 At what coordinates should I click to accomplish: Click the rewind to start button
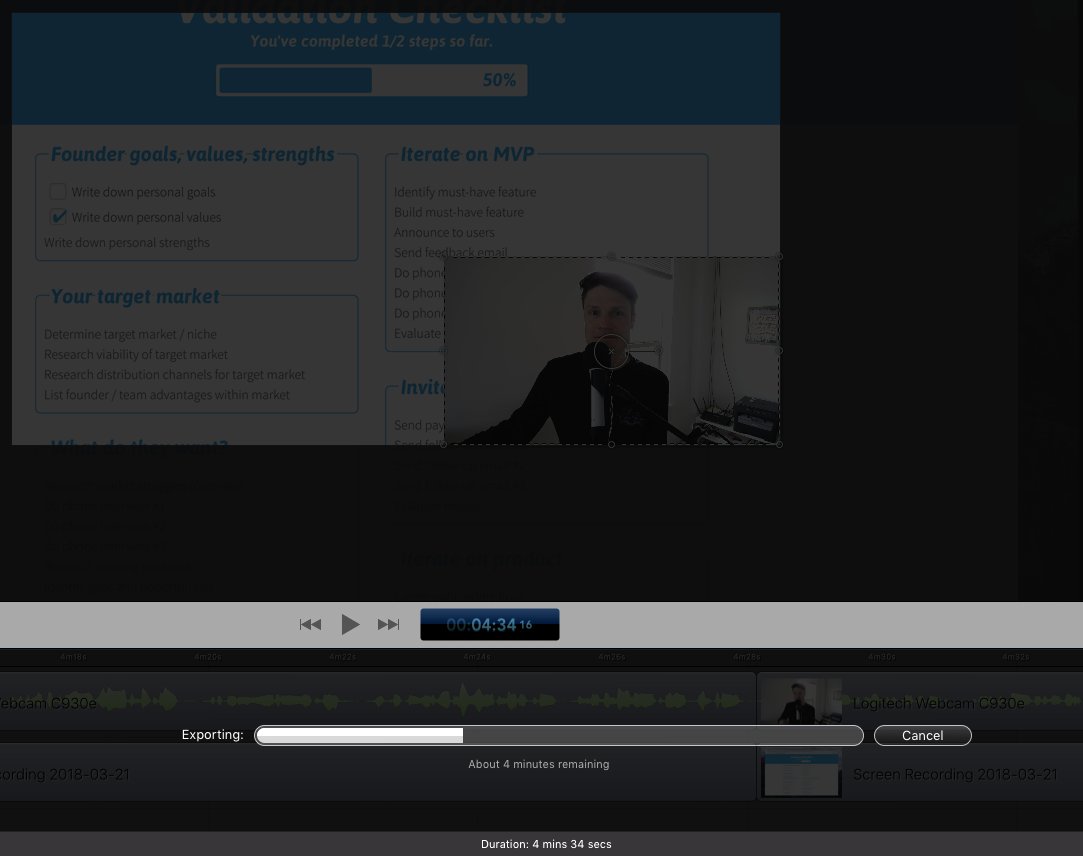[x=310, y=625]
